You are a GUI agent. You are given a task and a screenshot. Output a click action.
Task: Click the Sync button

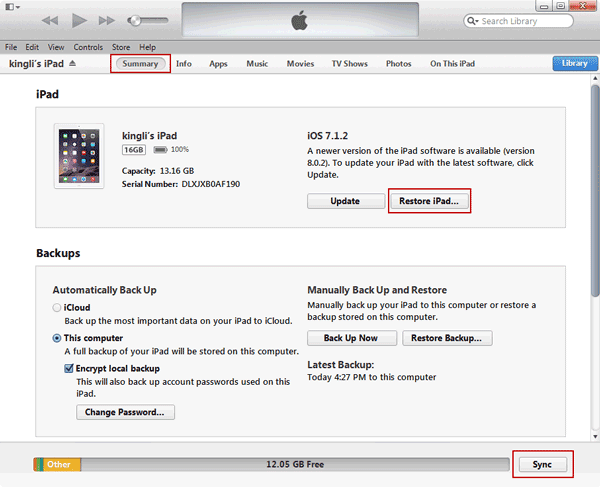[x=542, y=464]
